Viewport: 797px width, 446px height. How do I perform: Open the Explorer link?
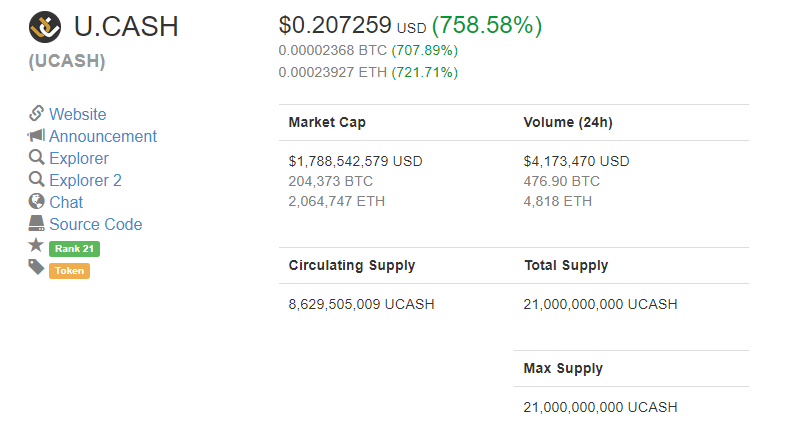coord(79,159)
